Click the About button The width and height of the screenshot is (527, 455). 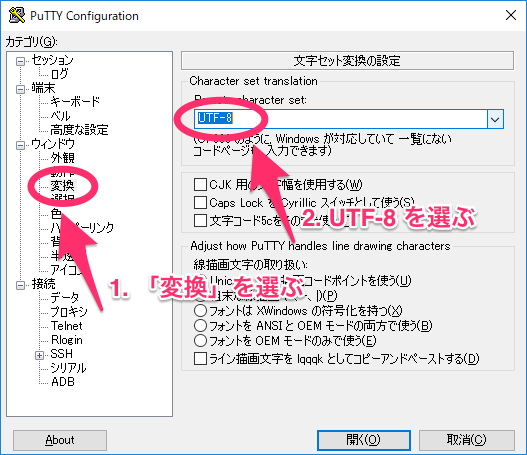point(60,440)
